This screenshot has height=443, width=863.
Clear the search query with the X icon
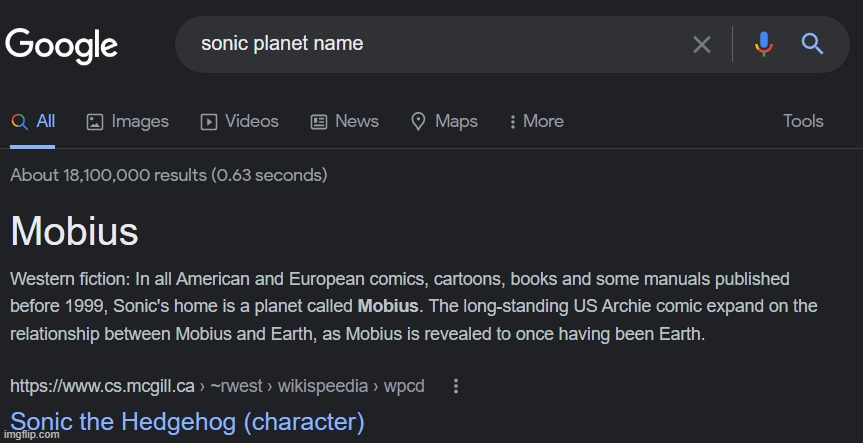(x=701, y=45)
